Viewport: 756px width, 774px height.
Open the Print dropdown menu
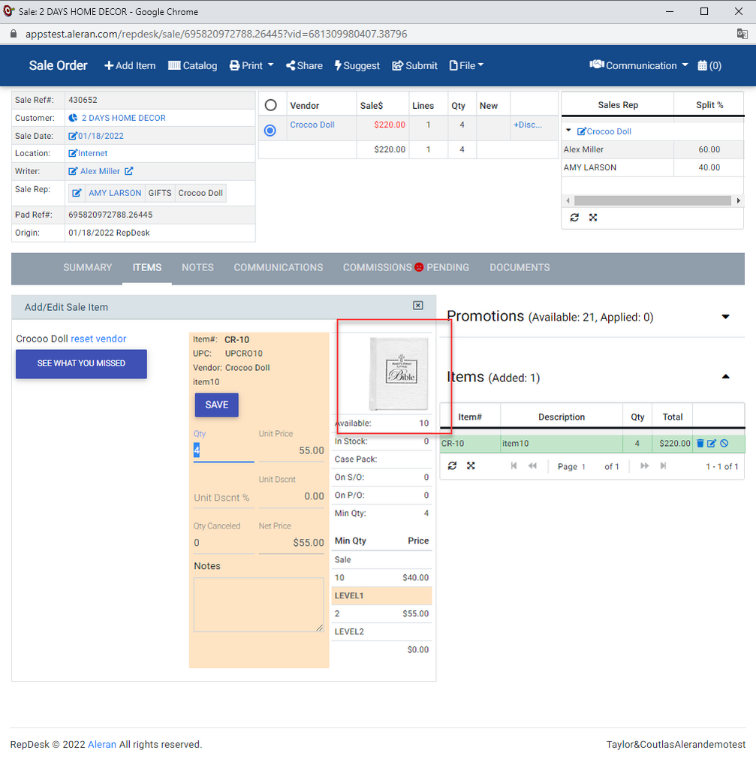coord(251,66)
